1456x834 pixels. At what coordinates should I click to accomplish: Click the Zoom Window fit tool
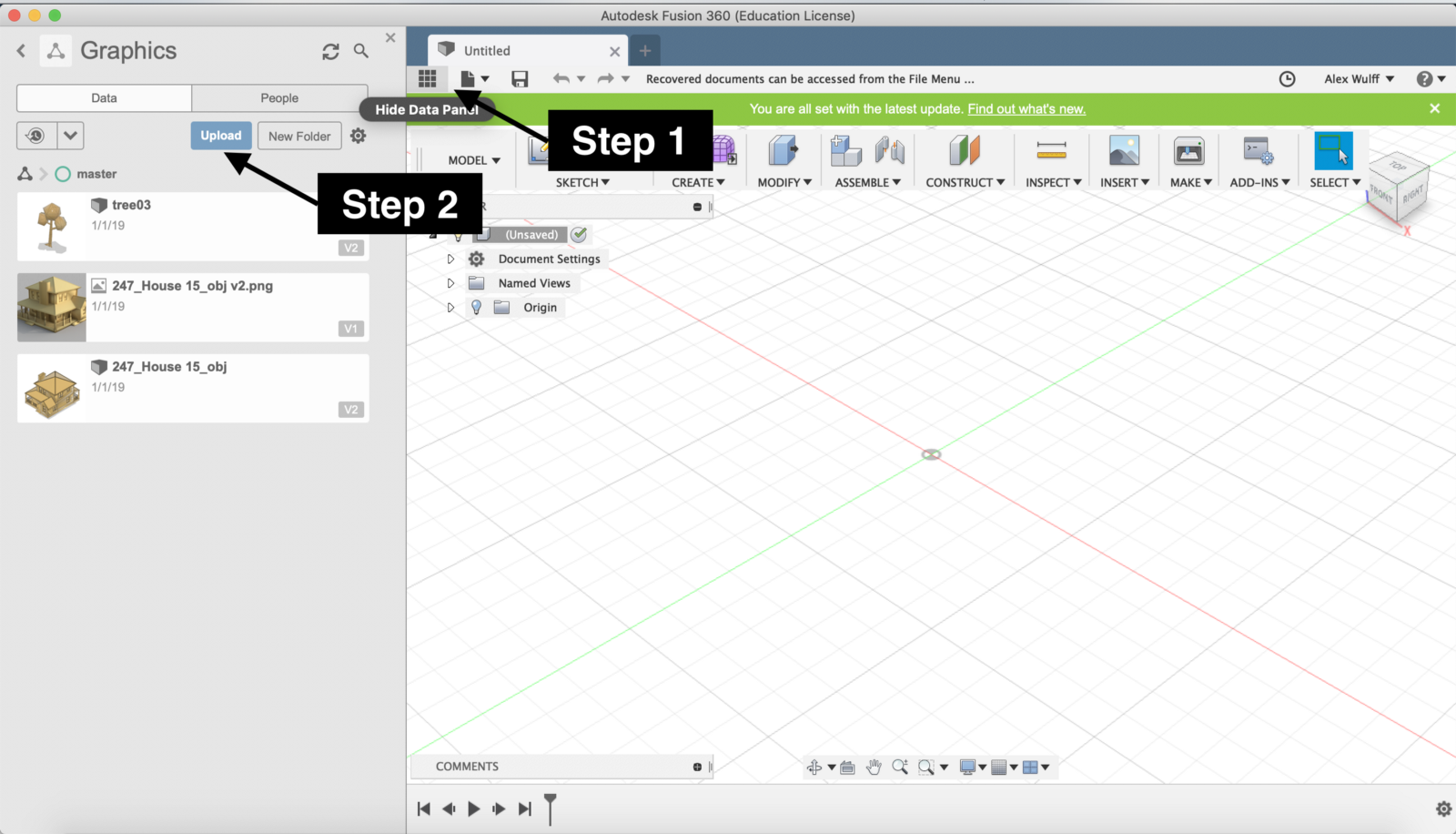tap(926, 768)
